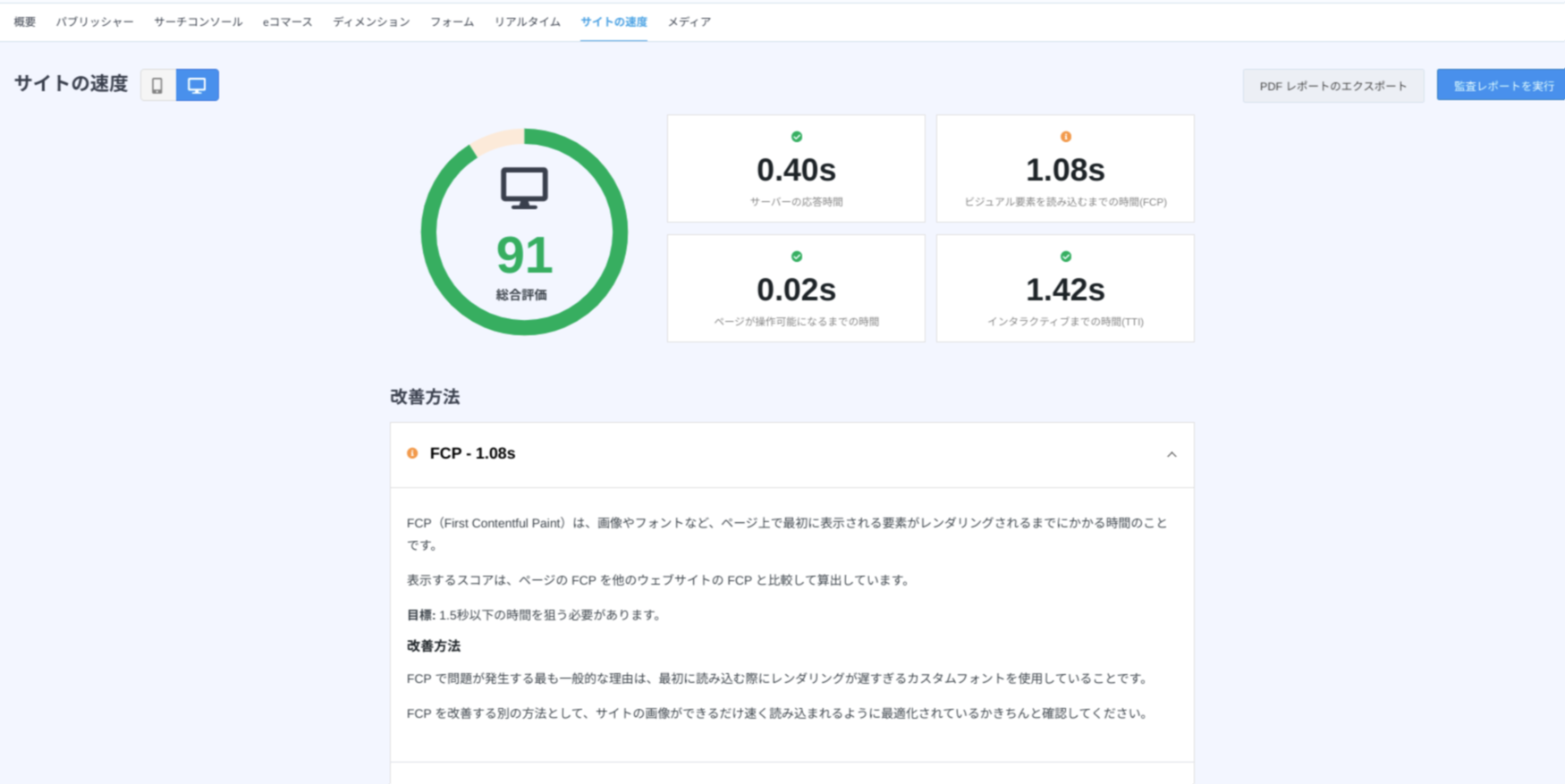The image size is (1565, 784).
Task: Click インタラクティブまでの時間(TTI) label
Action: point(1065,322)
